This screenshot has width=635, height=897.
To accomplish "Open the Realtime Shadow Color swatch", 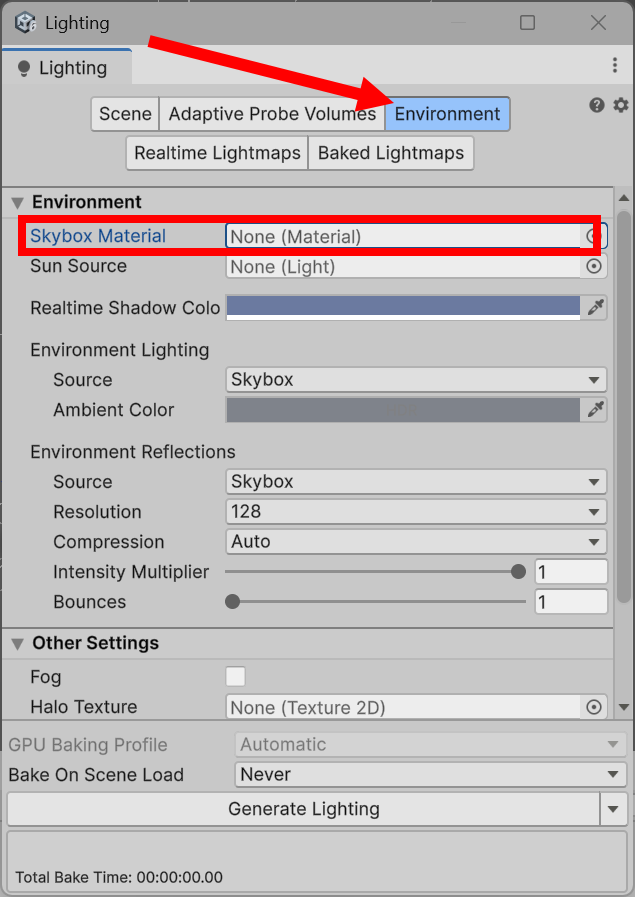I will [403, 308].
